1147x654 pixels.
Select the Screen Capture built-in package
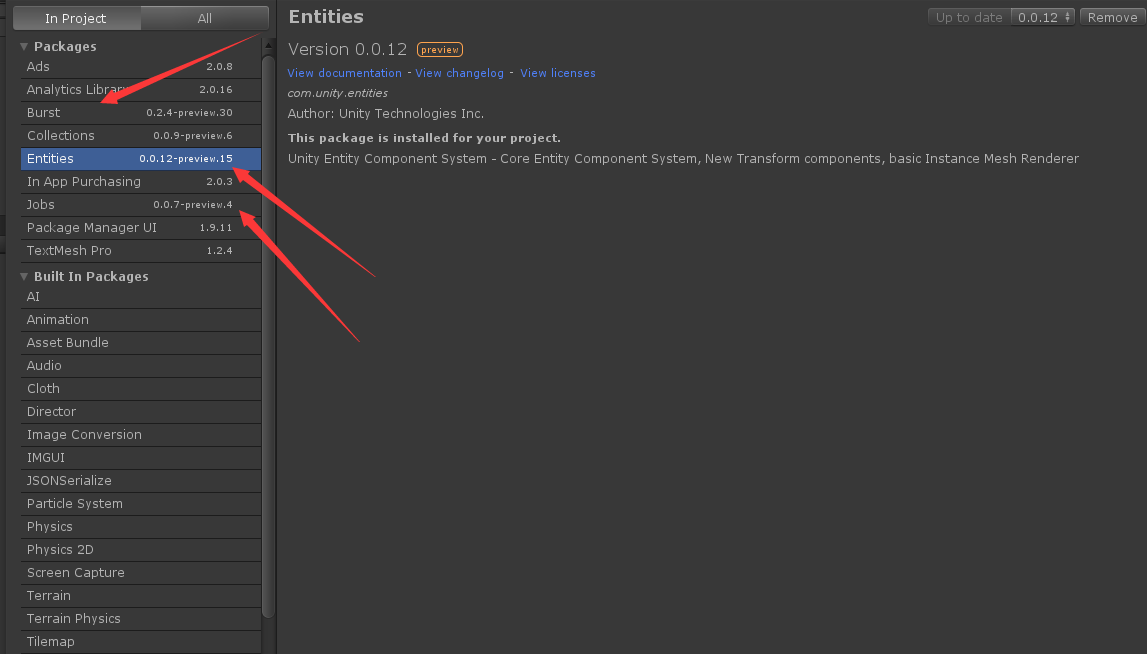coord(140,573)
